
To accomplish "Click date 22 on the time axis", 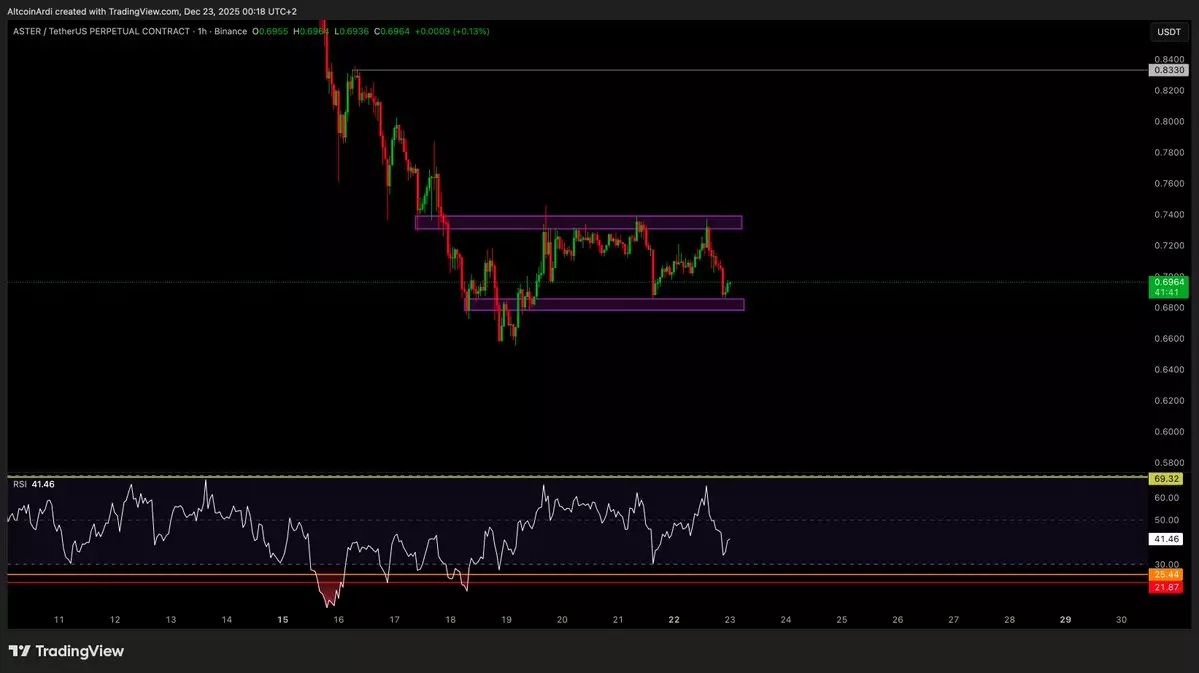I will coord(674,620).
